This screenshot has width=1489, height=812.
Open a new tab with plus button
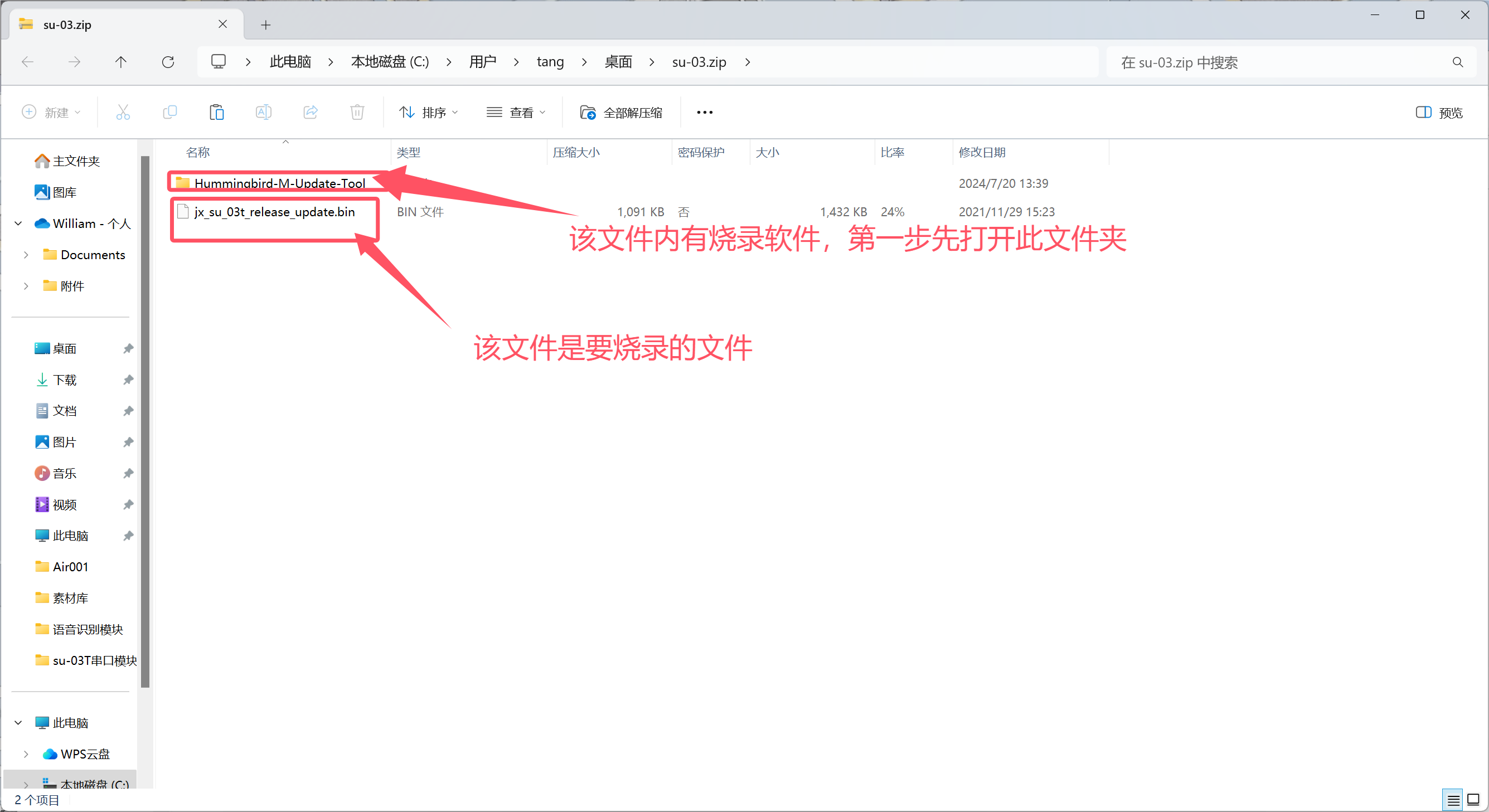click(x=265, y=25)
